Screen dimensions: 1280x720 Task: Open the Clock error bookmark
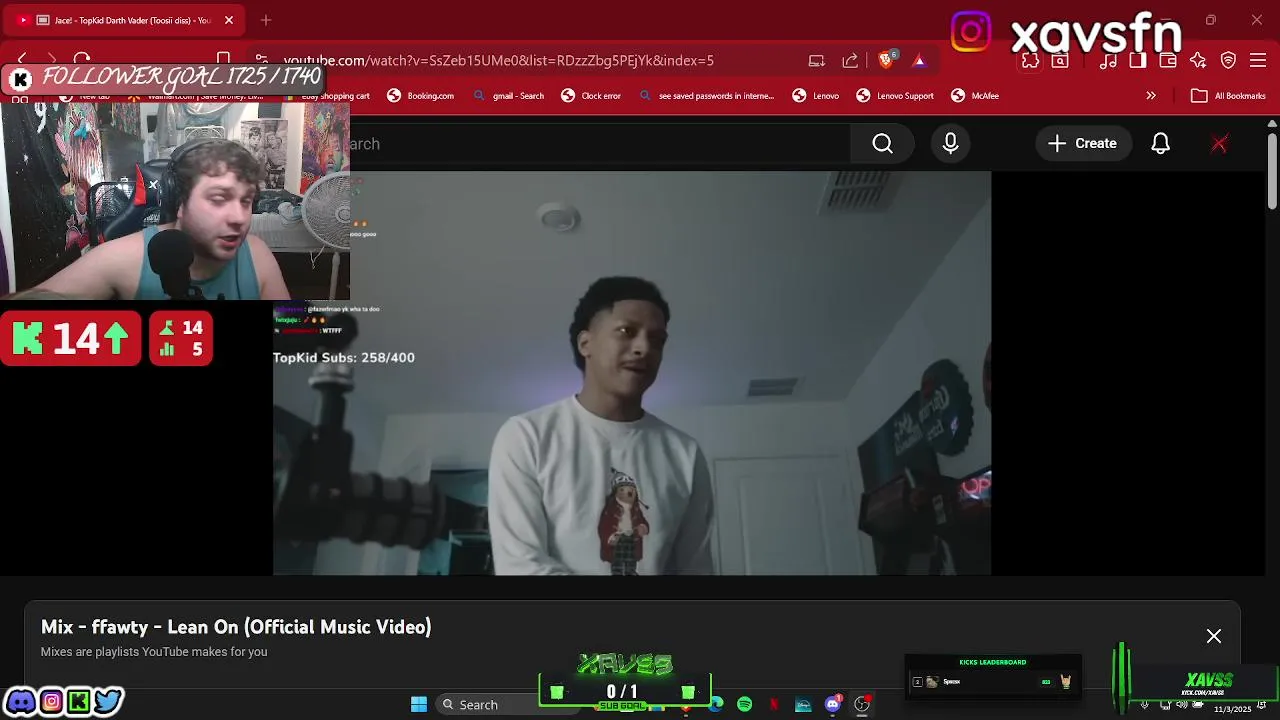[x=591, y=96]
